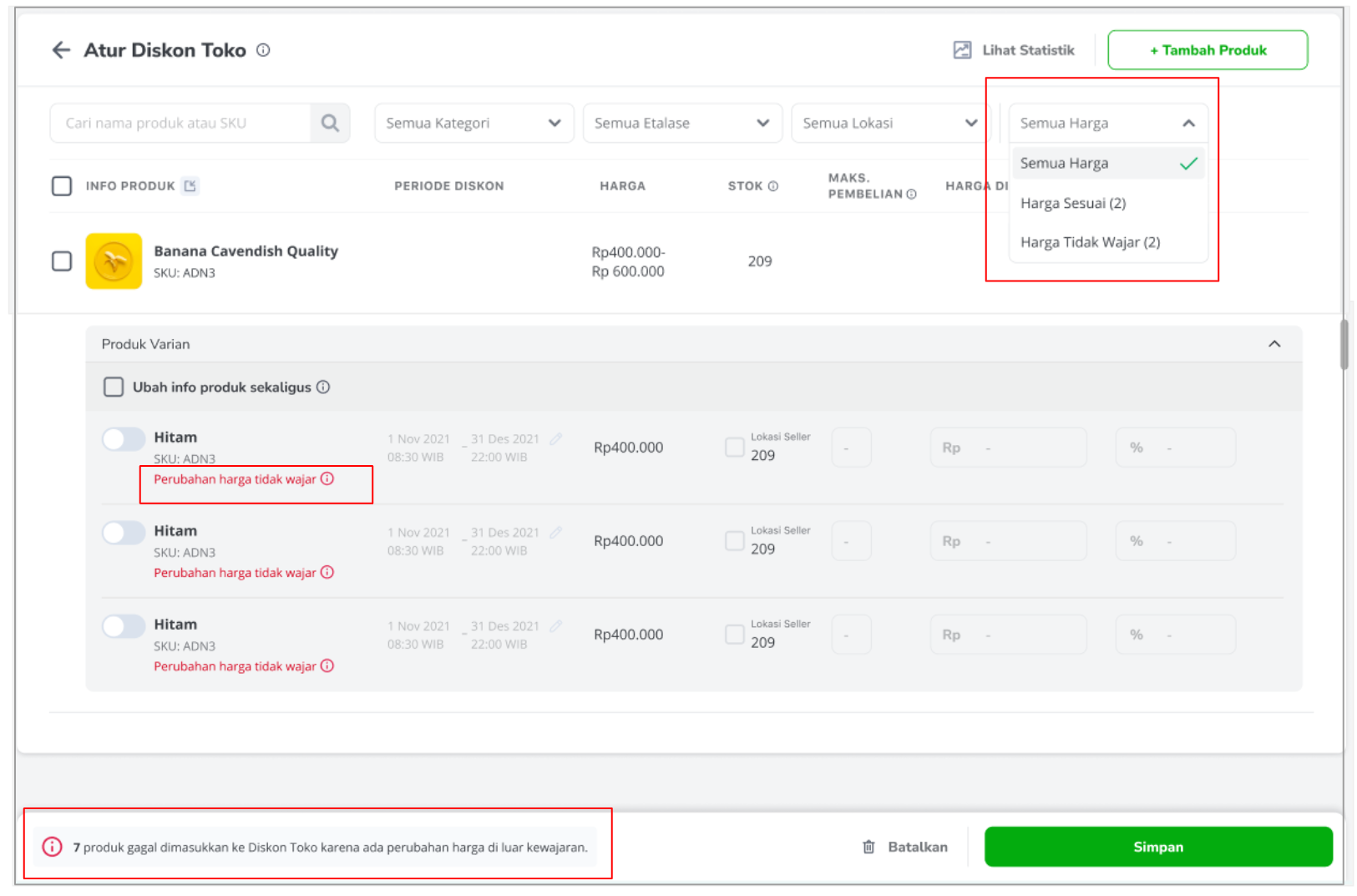Click the Rp400.000- Rp 600.000 price range
The image size is (1357, 896).
click(628, 261)
